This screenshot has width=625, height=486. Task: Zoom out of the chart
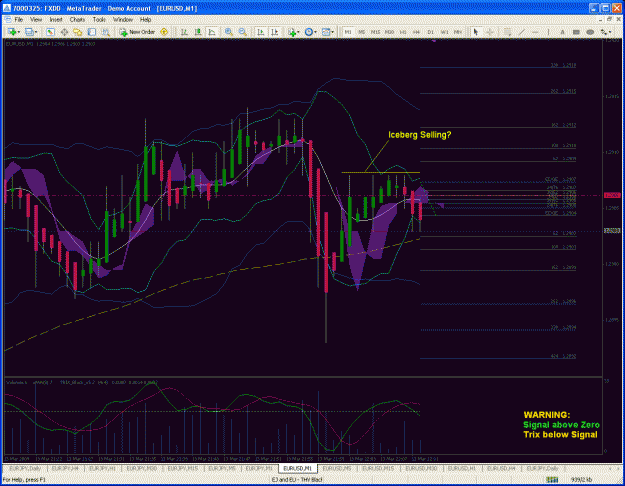tap(242, 32)
